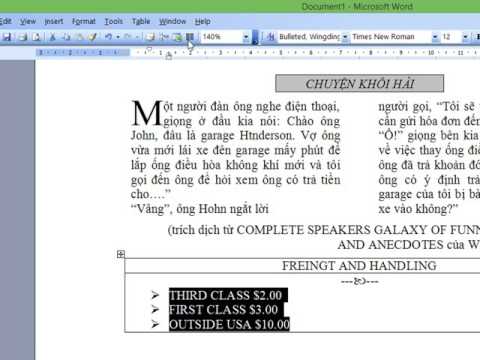The height and width of the screenshot is (360, 480).
Task: Click the line starting "John, đâu là garage"
Action: pos(235,136)
